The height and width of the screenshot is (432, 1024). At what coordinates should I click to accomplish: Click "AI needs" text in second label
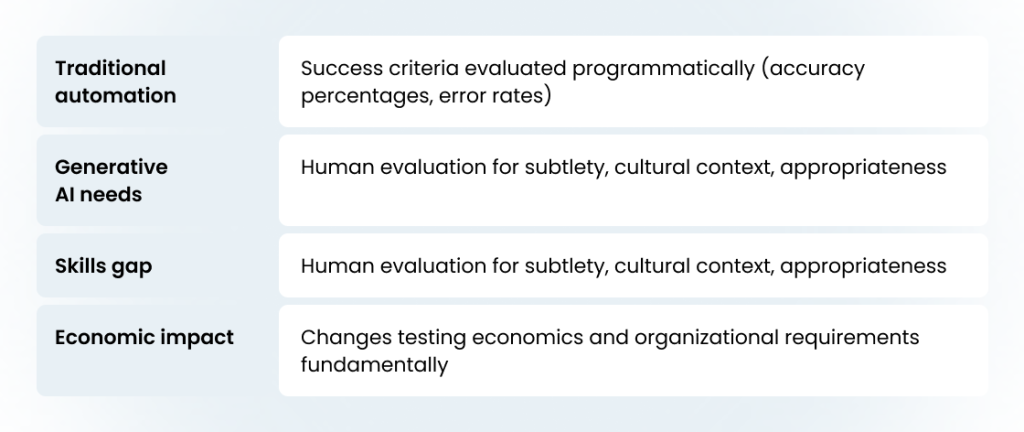tap(98, 194)
